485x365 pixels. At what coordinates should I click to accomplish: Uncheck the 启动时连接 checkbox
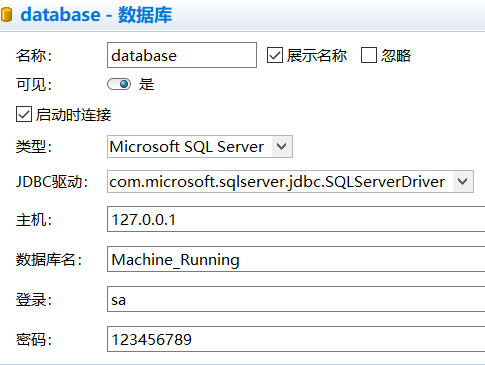[x=24, y=114]
